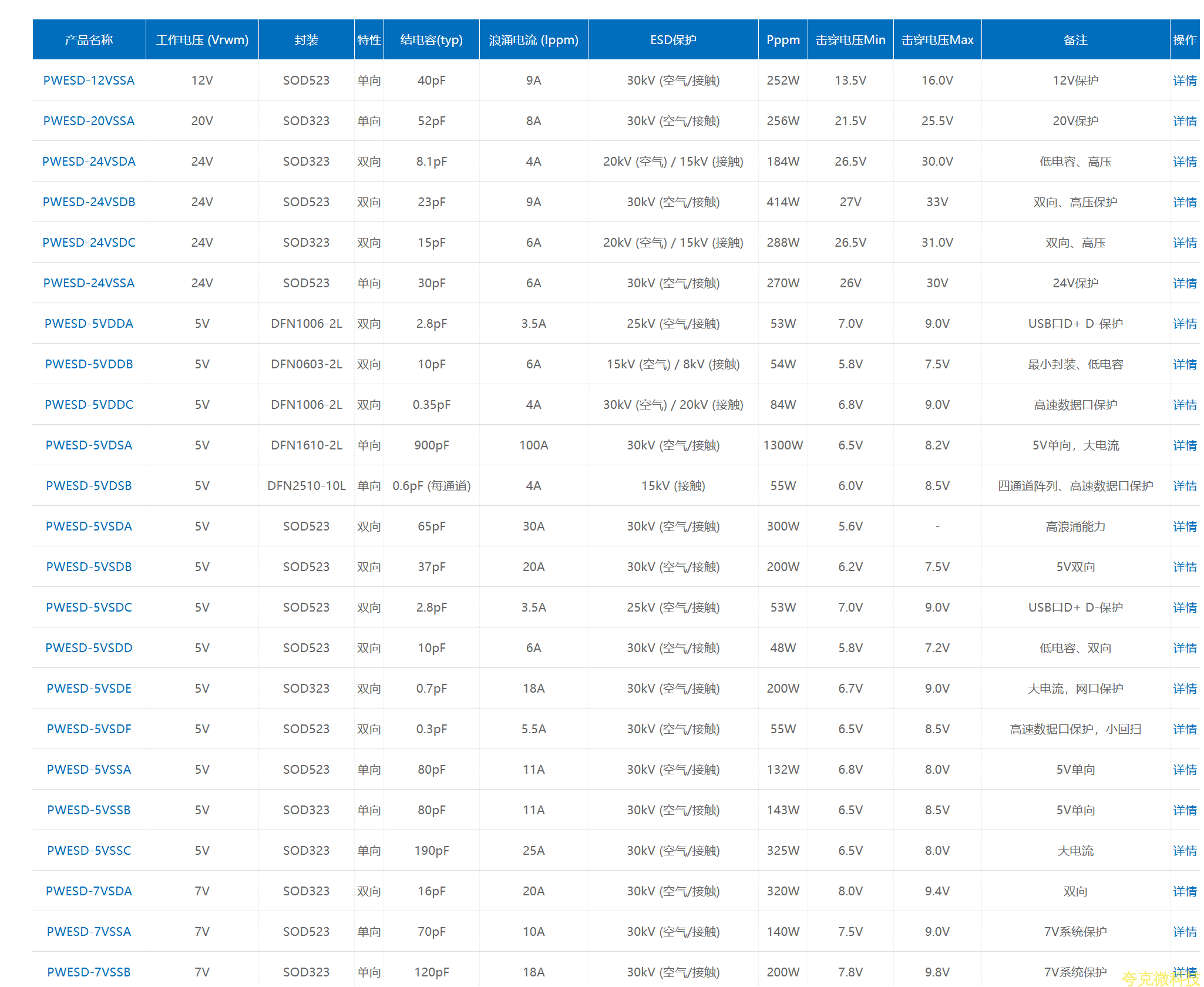The image size is (1204, 987).
Task: Click the 工作电压 (Vrwm) column header
Action: 202,39
